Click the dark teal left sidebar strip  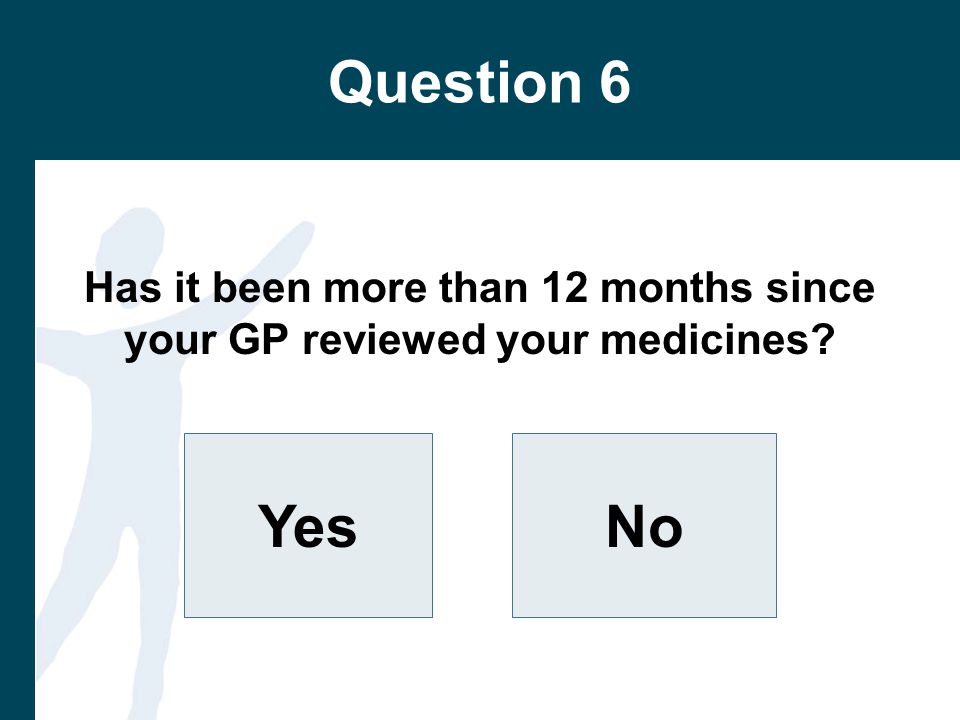(x=17, y=440)
